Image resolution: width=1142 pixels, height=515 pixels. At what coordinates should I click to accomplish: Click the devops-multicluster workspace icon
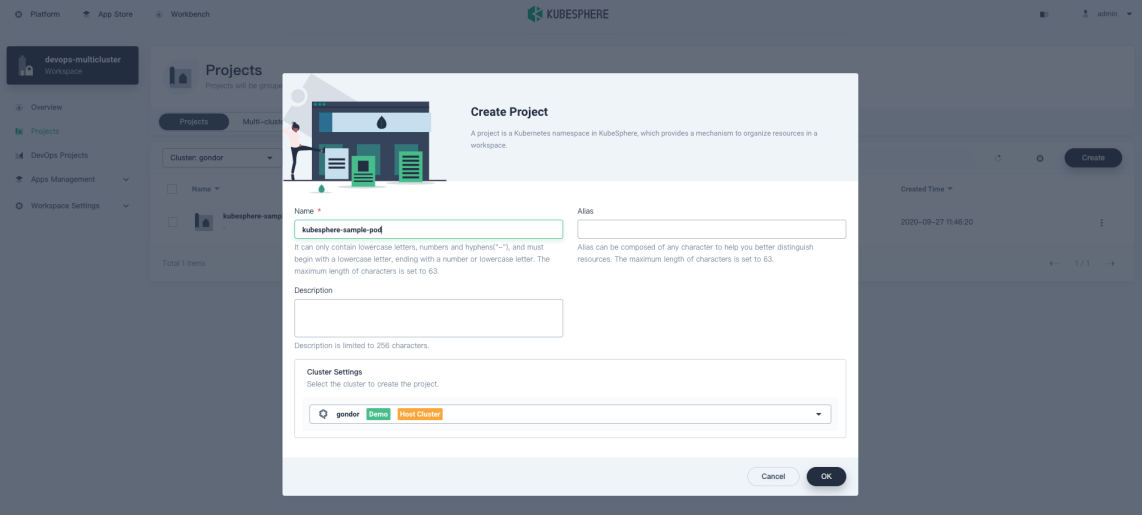tap(26, 65)
